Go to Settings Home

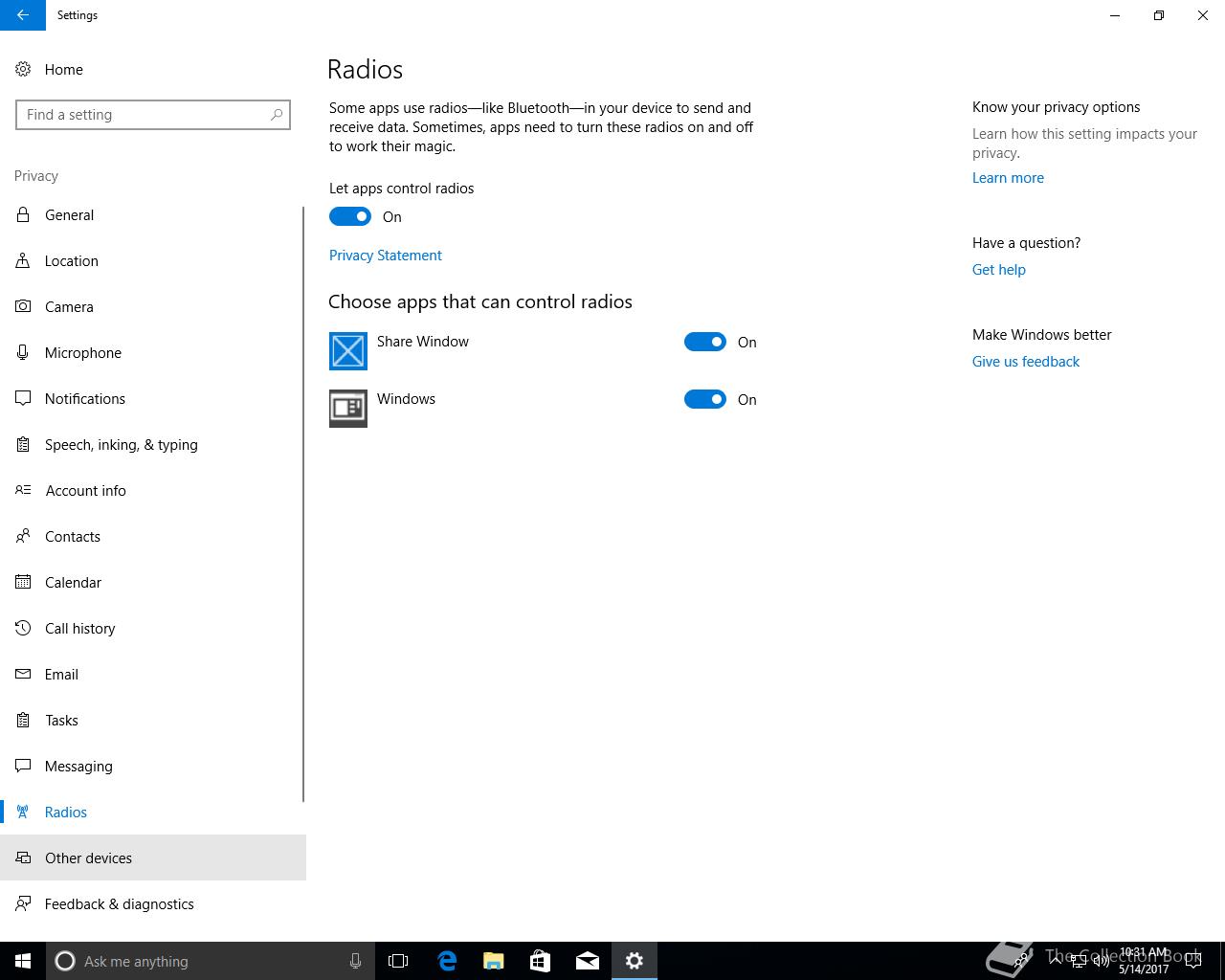153,70
